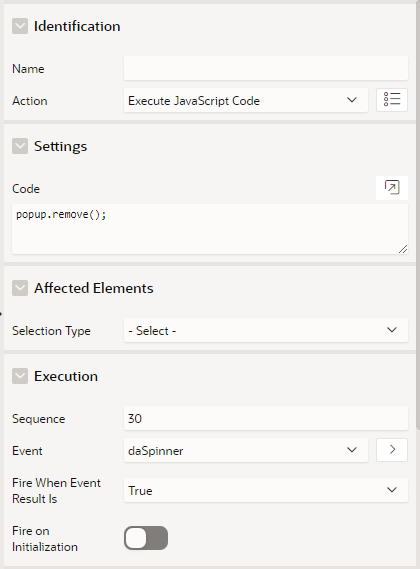Click into the Sequence field
420x569 pixels.
tap(266, 418)
